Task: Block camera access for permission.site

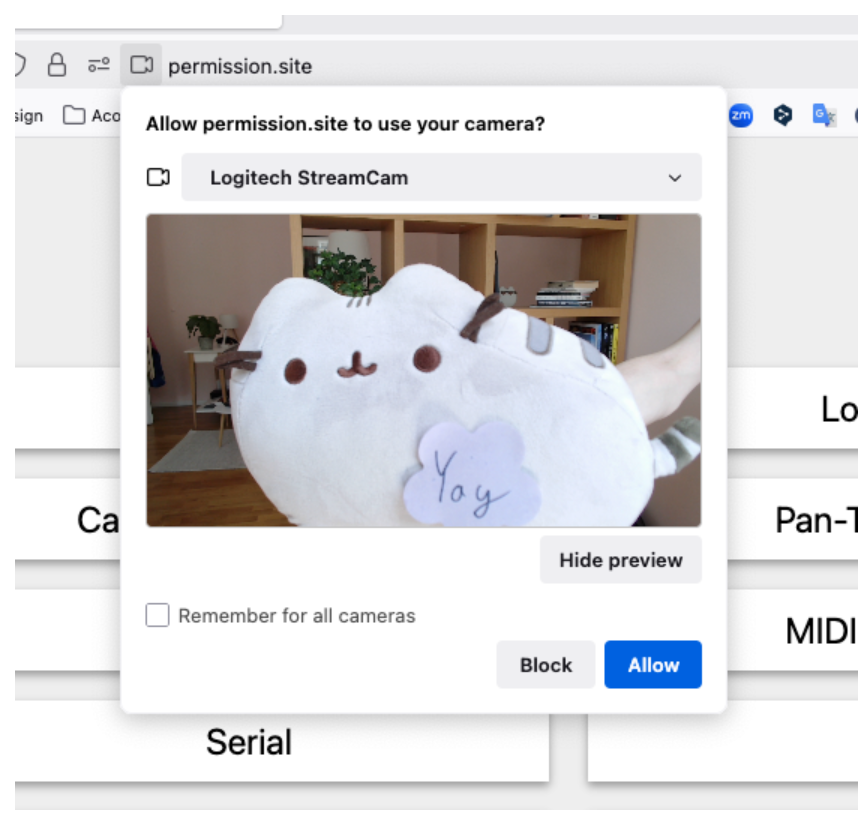Action: (546, 665)
